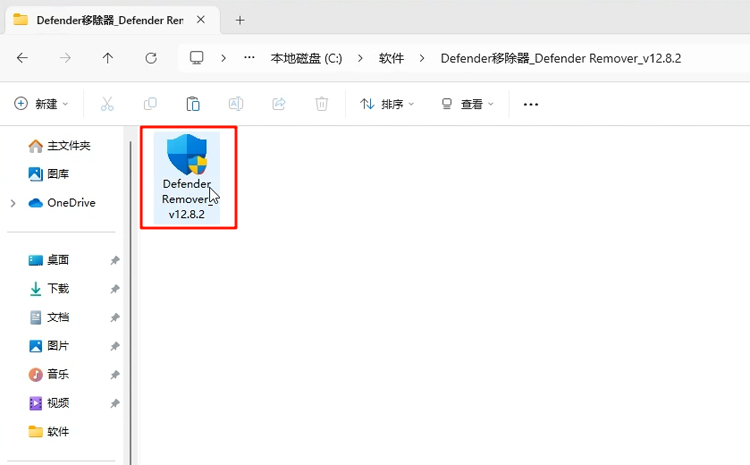Click the pin icon beside 视频
This screenshot has width=750, height=465.
(x=115, y=403)
